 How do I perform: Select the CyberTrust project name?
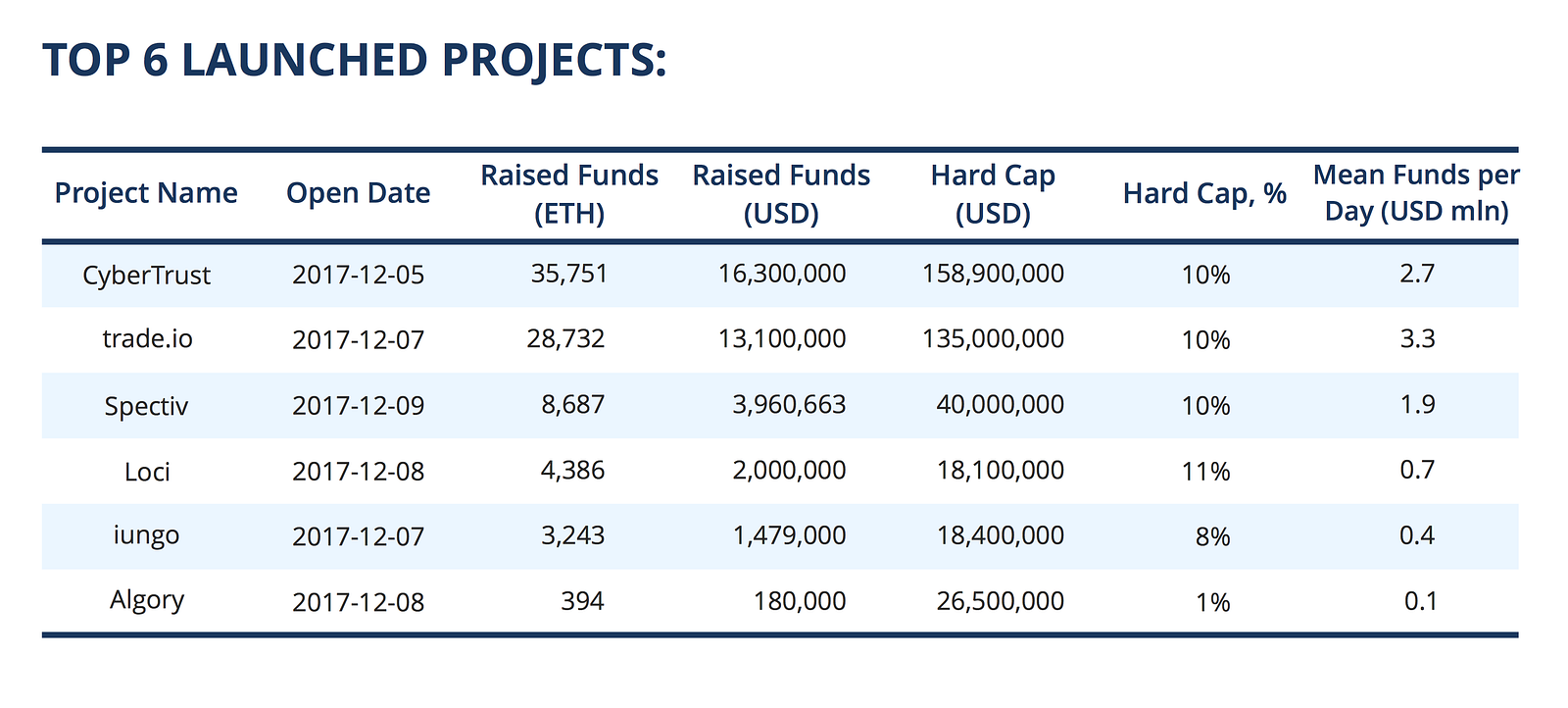146,276
